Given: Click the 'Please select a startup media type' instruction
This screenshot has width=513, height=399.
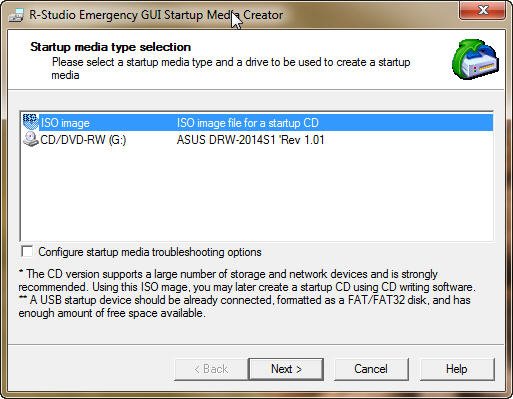Looking at the screenshot, I should [x=231, y=68].
